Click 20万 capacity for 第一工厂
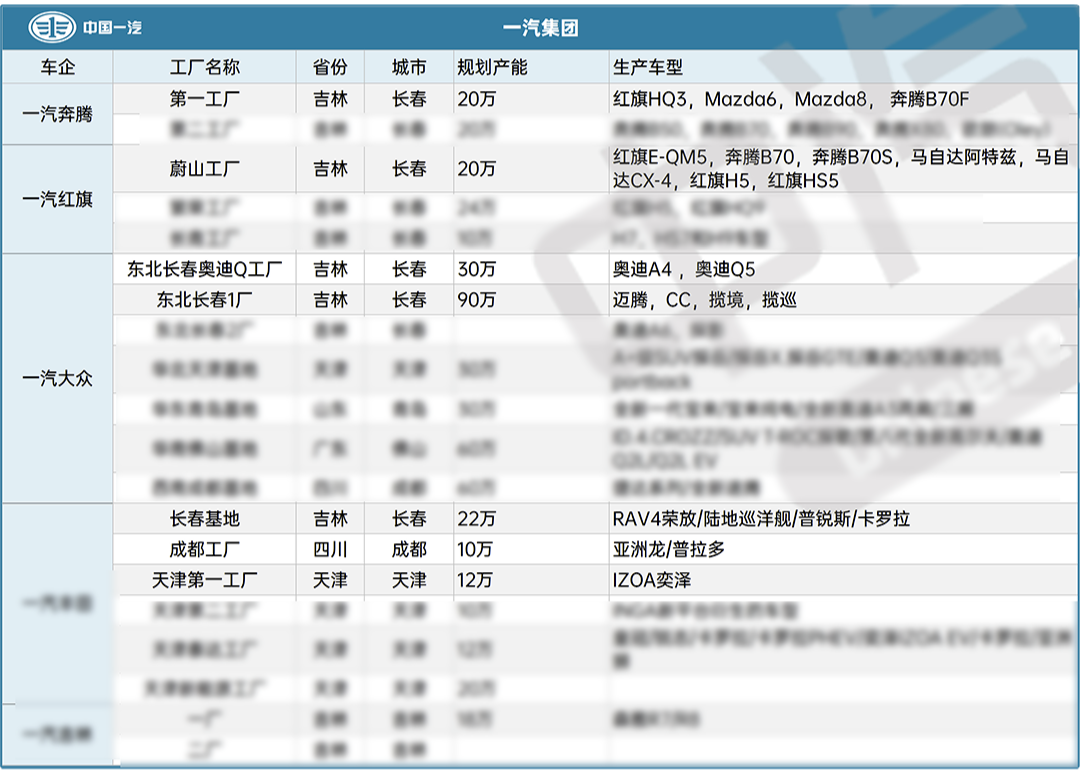The image size is (1080, 772). tap(477, 99)
